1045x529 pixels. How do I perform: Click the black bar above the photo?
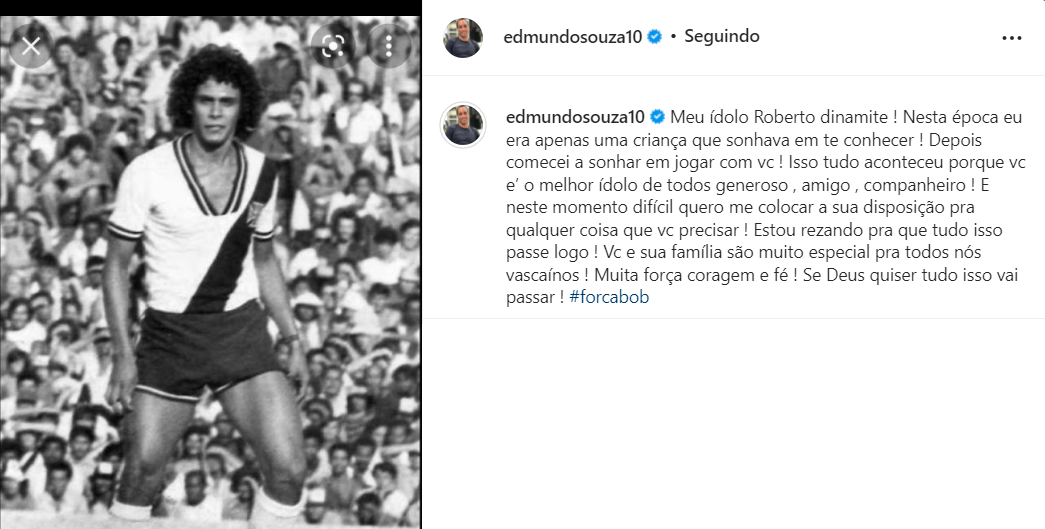click(x=210, y=7)
